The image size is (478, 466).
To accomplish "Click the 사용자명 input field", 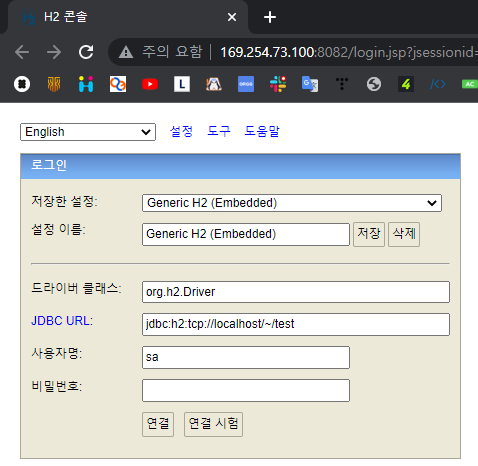I will tap(246, 357).
